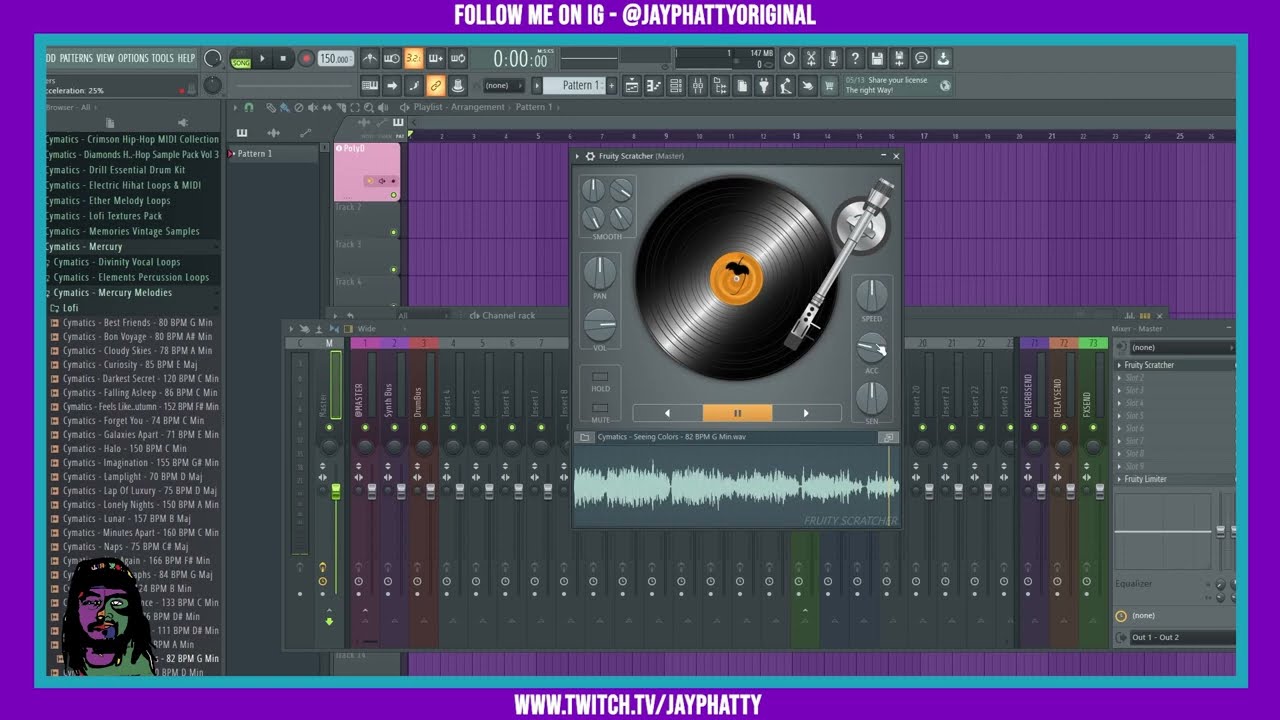Select Pattern 1 in the playlist picker

coord(272,154)
